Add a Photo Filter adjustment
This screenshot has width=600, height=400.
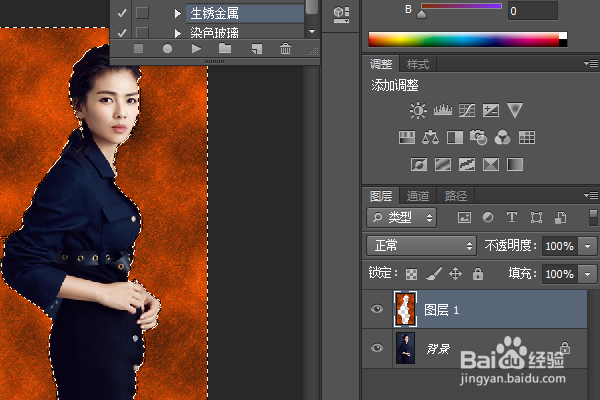point(479,137)
